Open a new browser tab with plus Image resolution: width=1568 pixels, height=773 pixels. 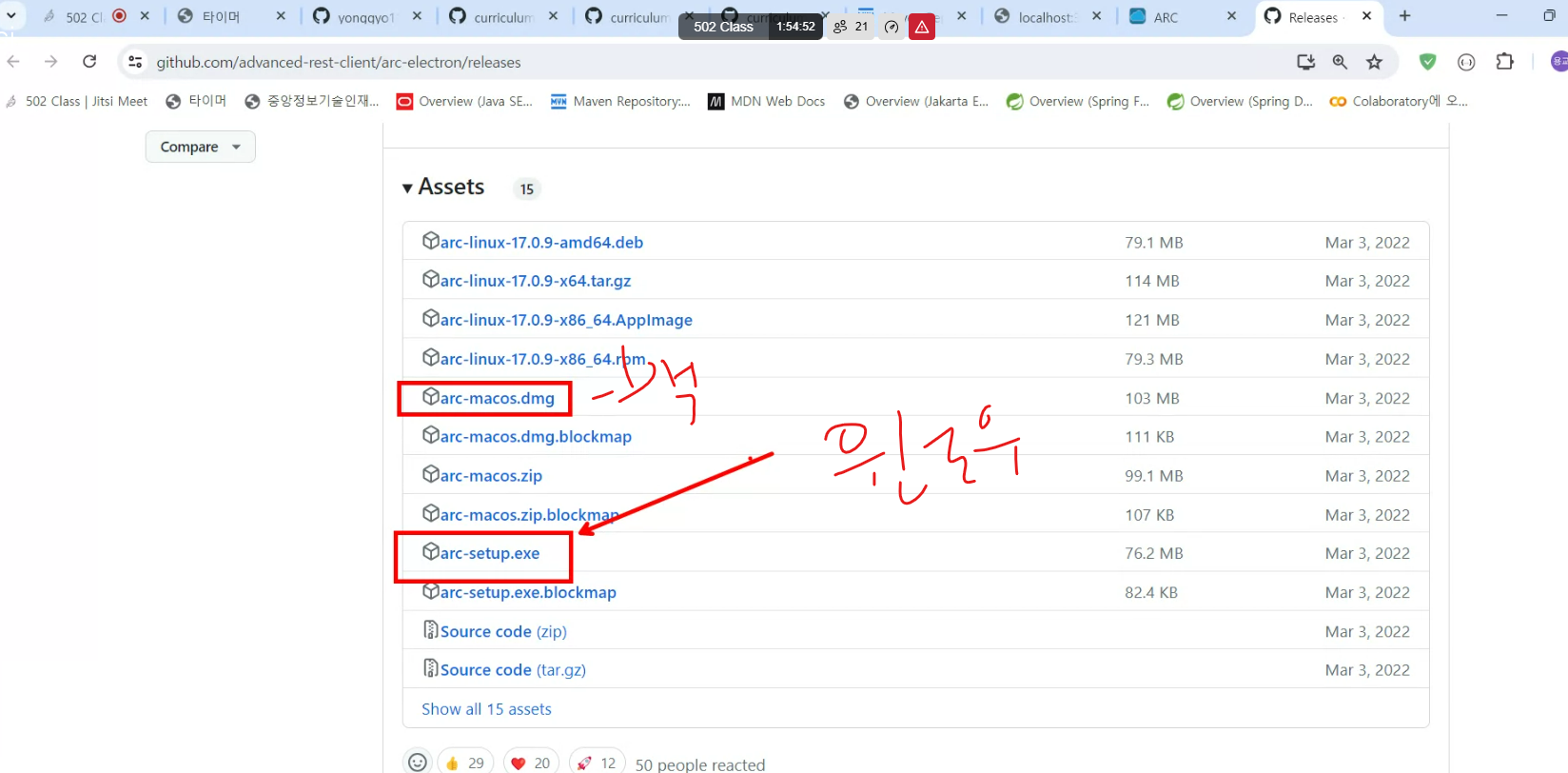tap(1404, 16)
